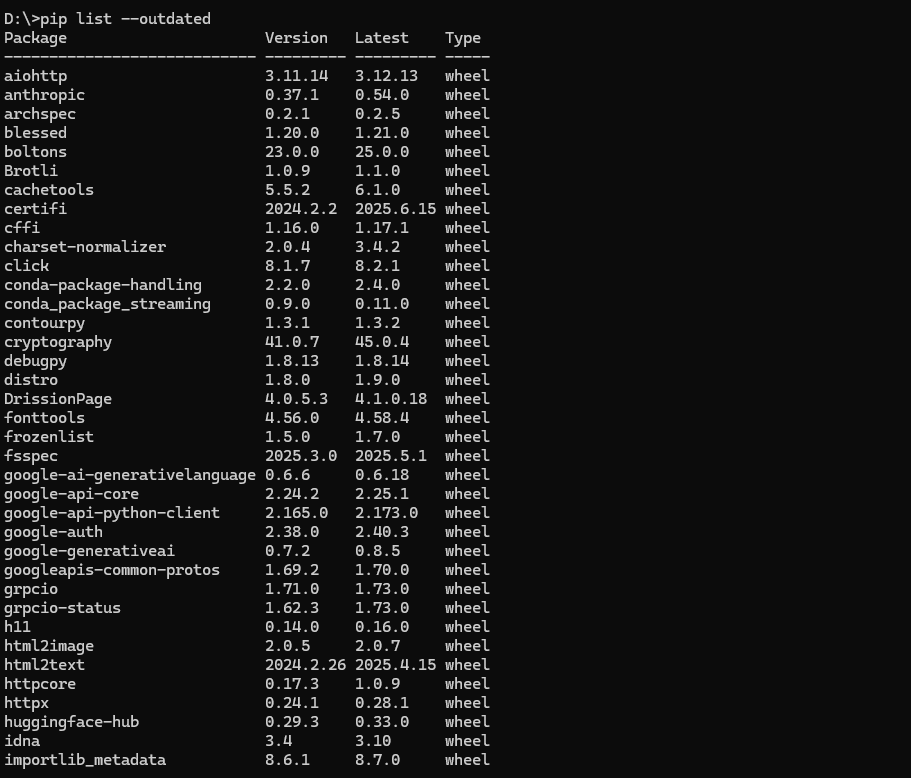Viewport: 911px width, 778px height.
Task: Click the certifi package name
Action: pyautogui.click(x=35, y=209)
